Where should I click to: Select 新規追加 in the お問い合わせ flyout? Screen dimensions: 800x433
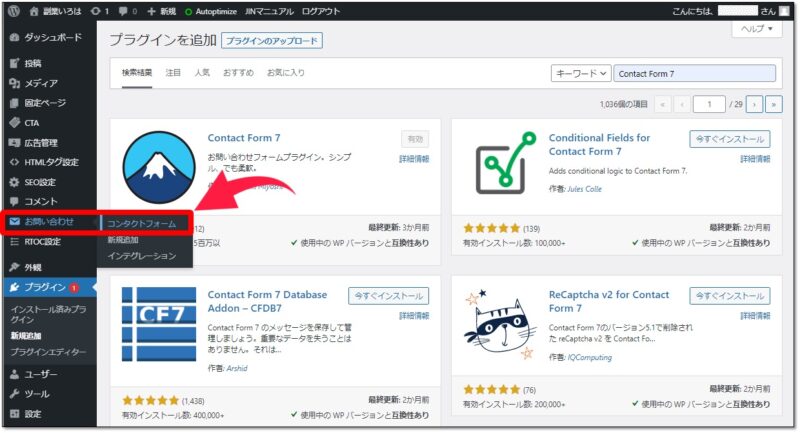123,240
